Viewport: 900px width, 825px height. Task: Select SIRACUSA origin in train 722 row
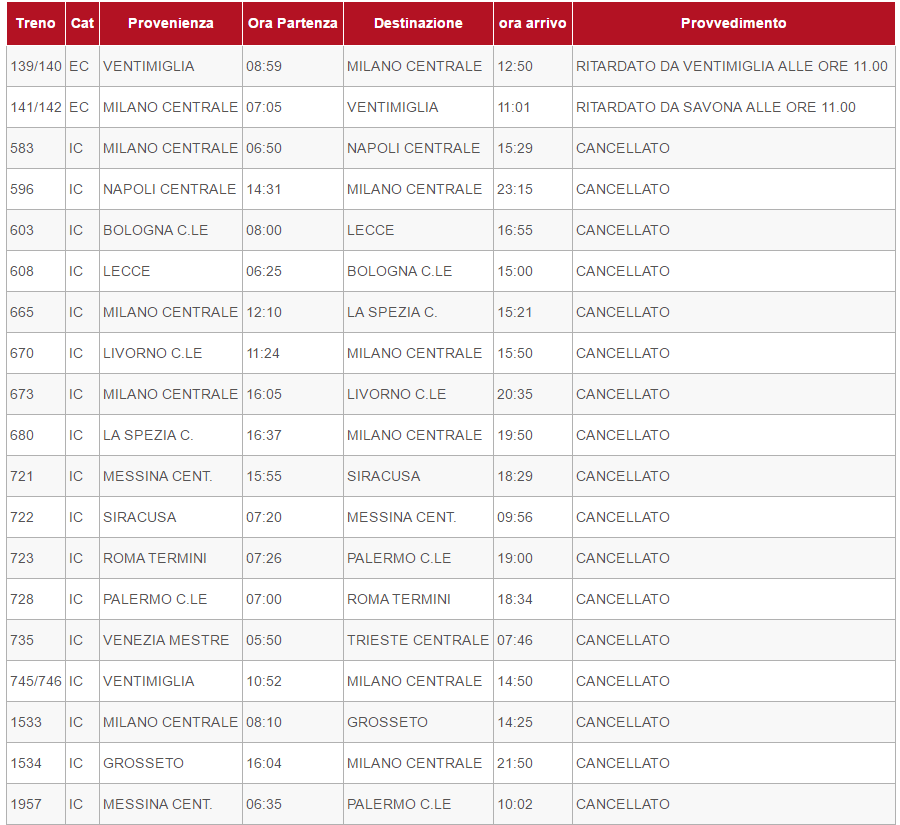(139, 517)
